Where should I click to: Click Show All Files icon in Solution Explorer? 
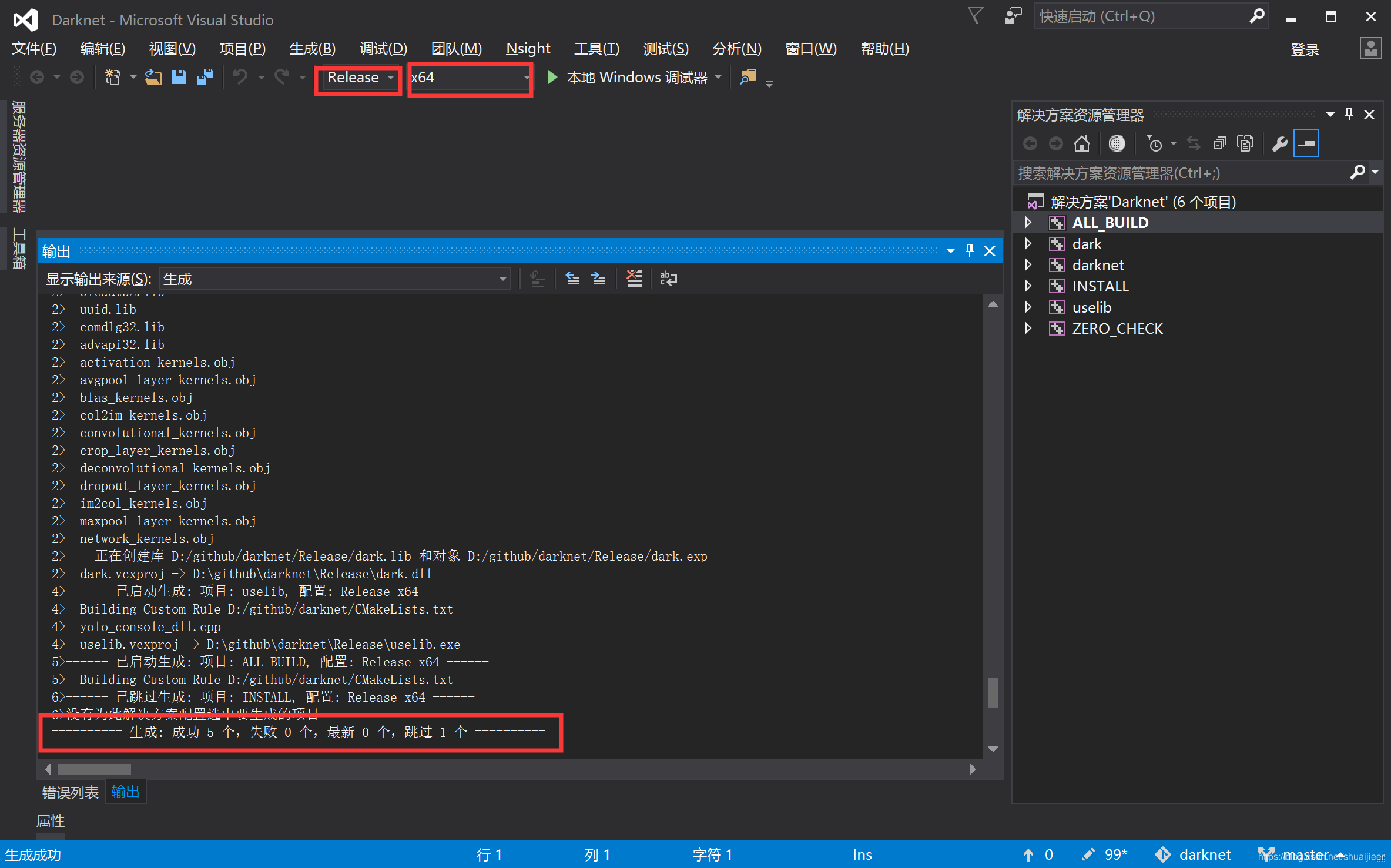click(x=1245, y=144)
